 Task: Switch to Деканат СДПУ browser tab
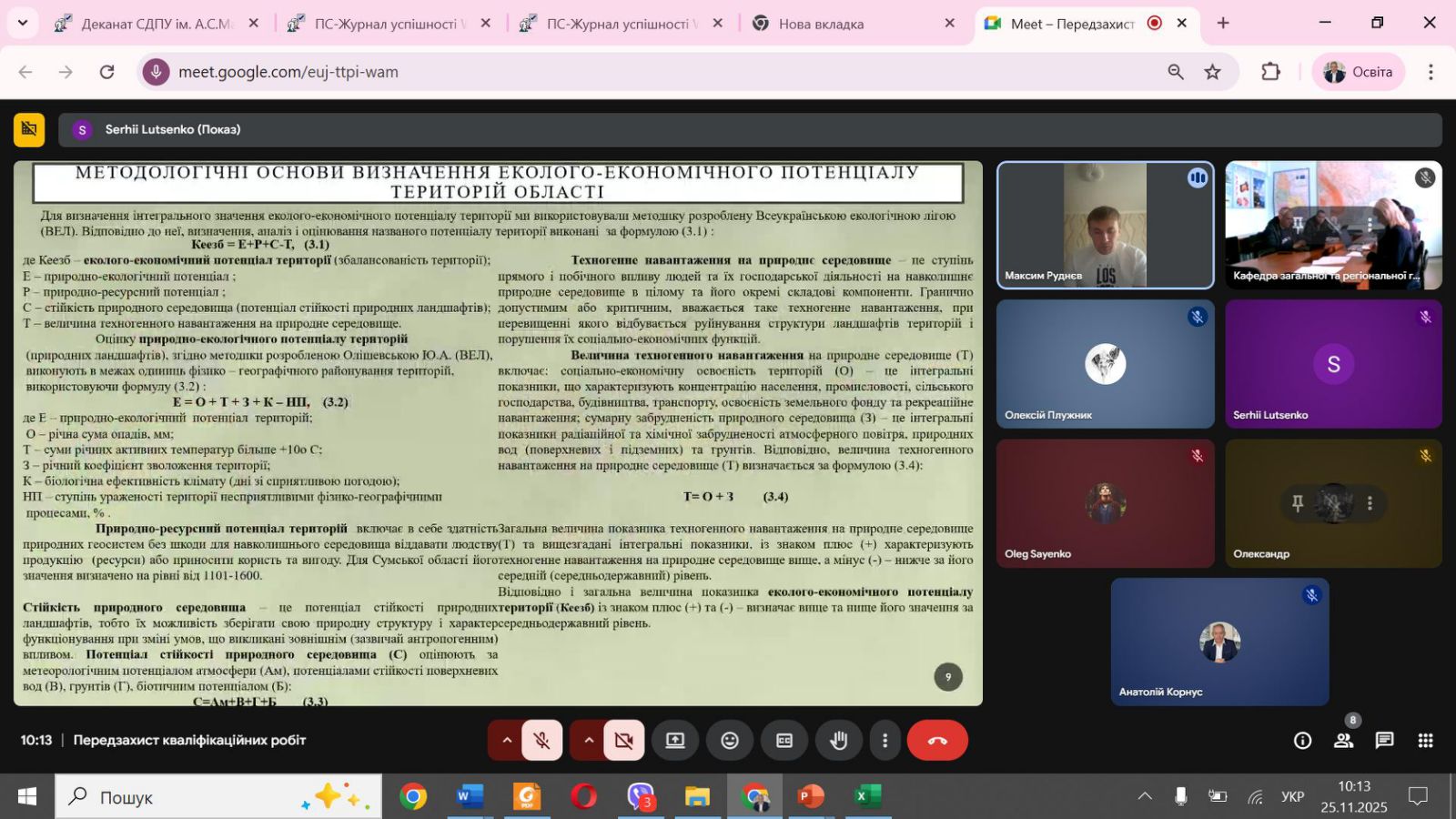pyautogui.click(x=155, y=24)
